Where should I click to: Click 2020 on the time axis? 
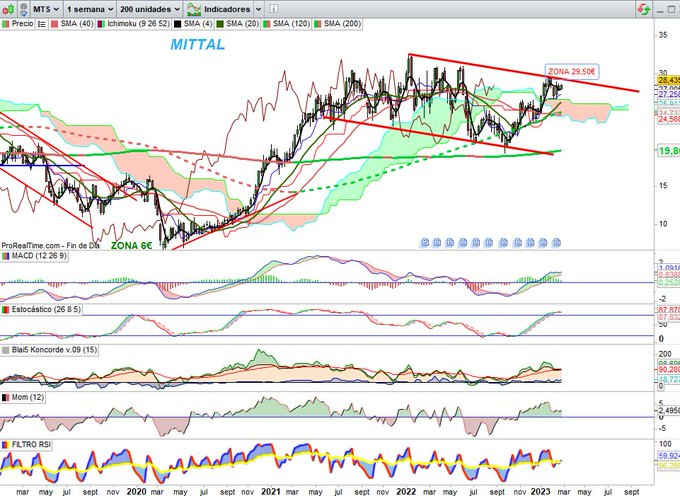(136, 492)
